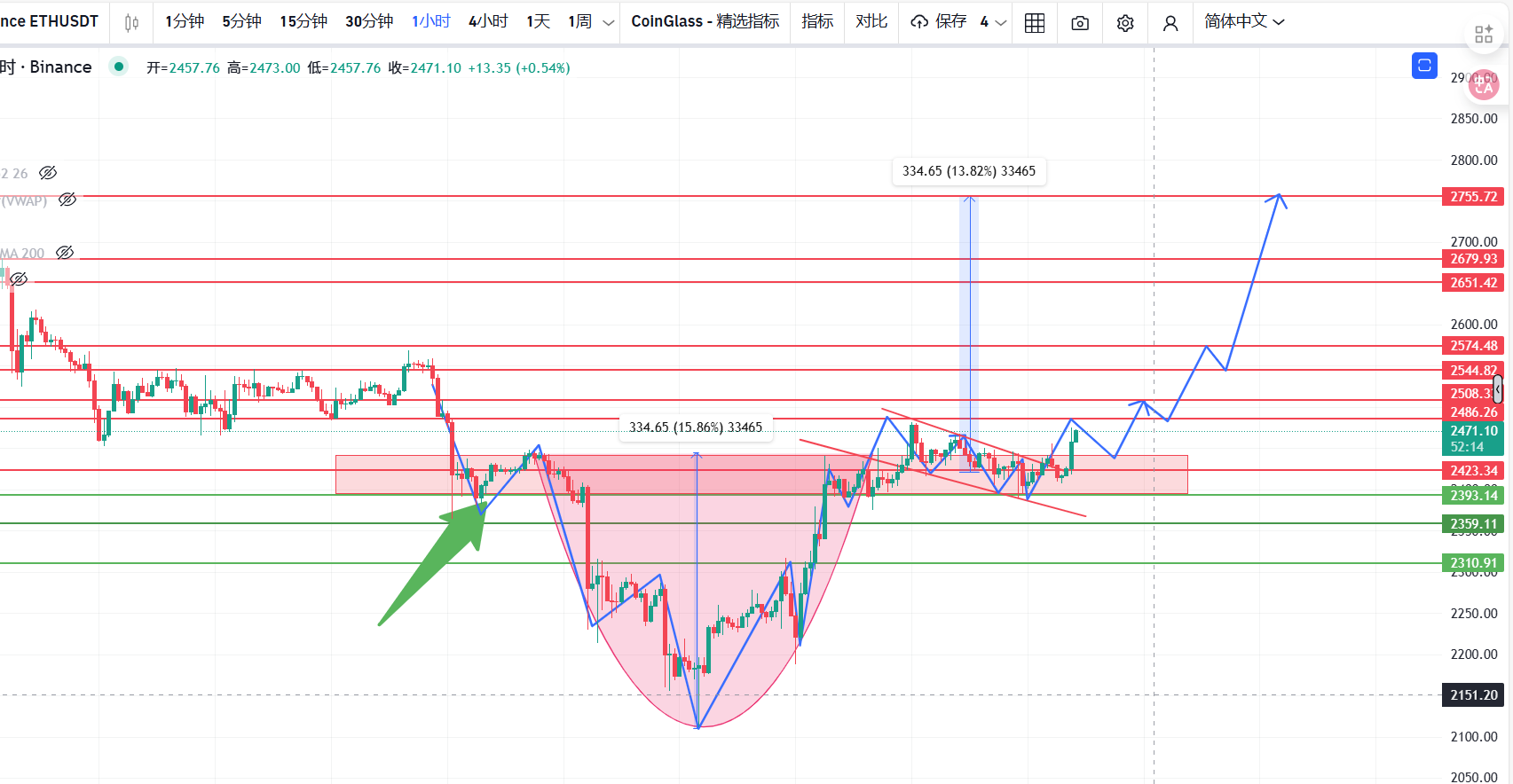Click the green market status dot
The height and width of the screenshot is (784, 1513).
(x=119, y=67)
